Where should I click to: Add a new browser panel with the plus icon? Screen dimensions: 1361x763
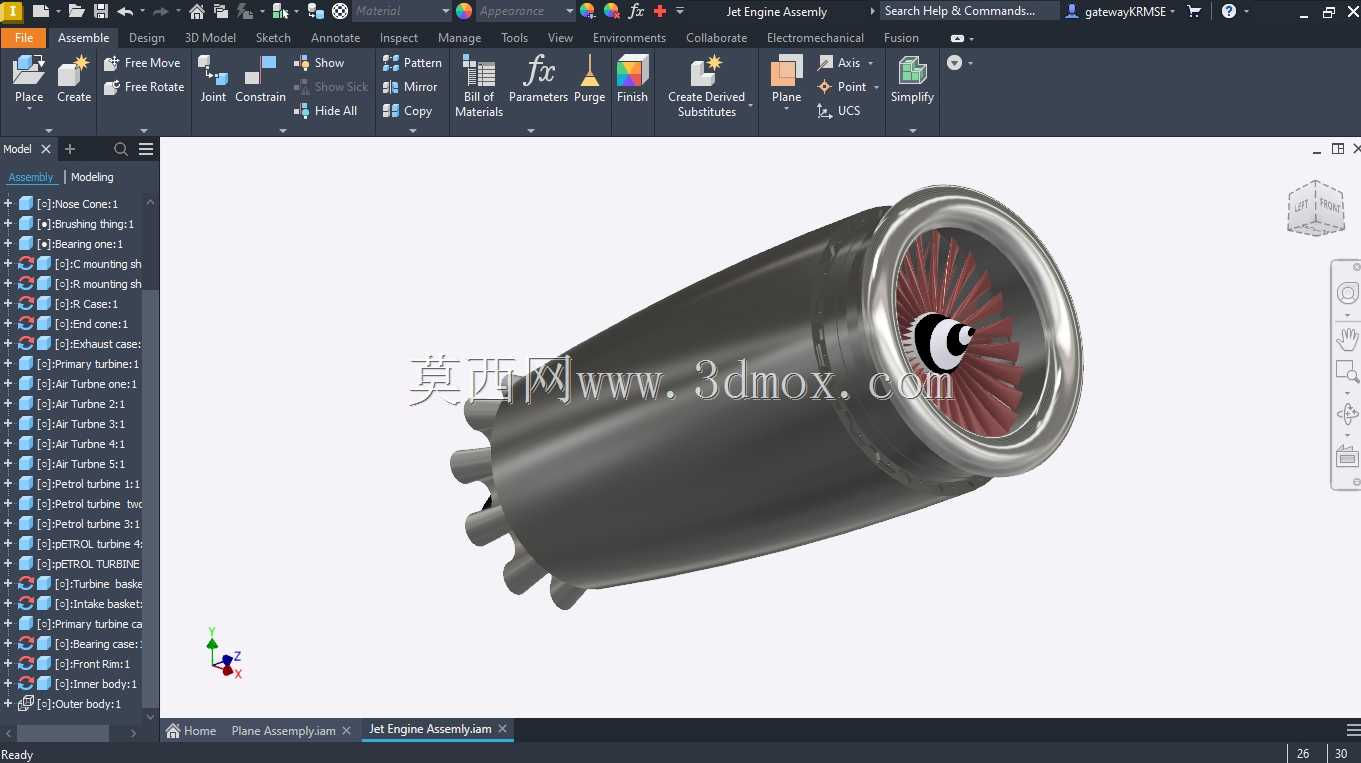[x=70, y=149]
